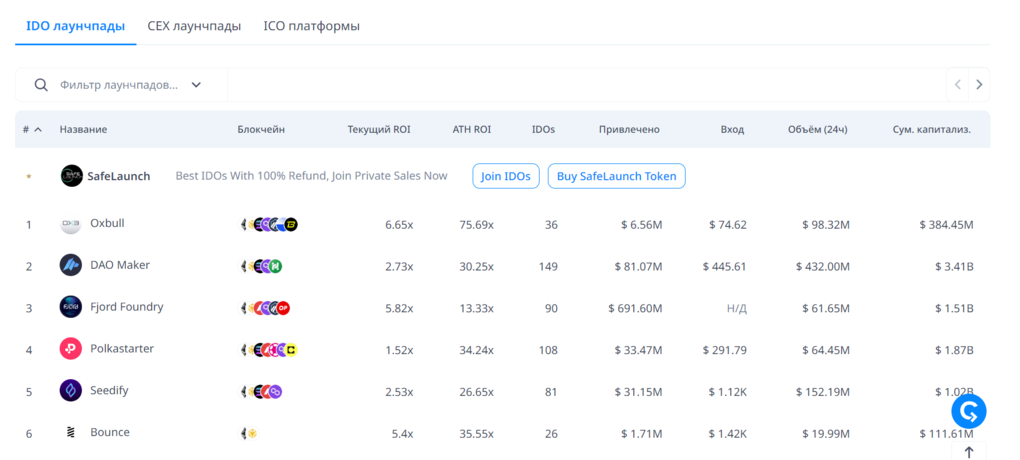This screenshot has width=1020, height=460.
Task: Click the DAO Maker logo icon
Action: pyautogui.click(x=71, y=266)
